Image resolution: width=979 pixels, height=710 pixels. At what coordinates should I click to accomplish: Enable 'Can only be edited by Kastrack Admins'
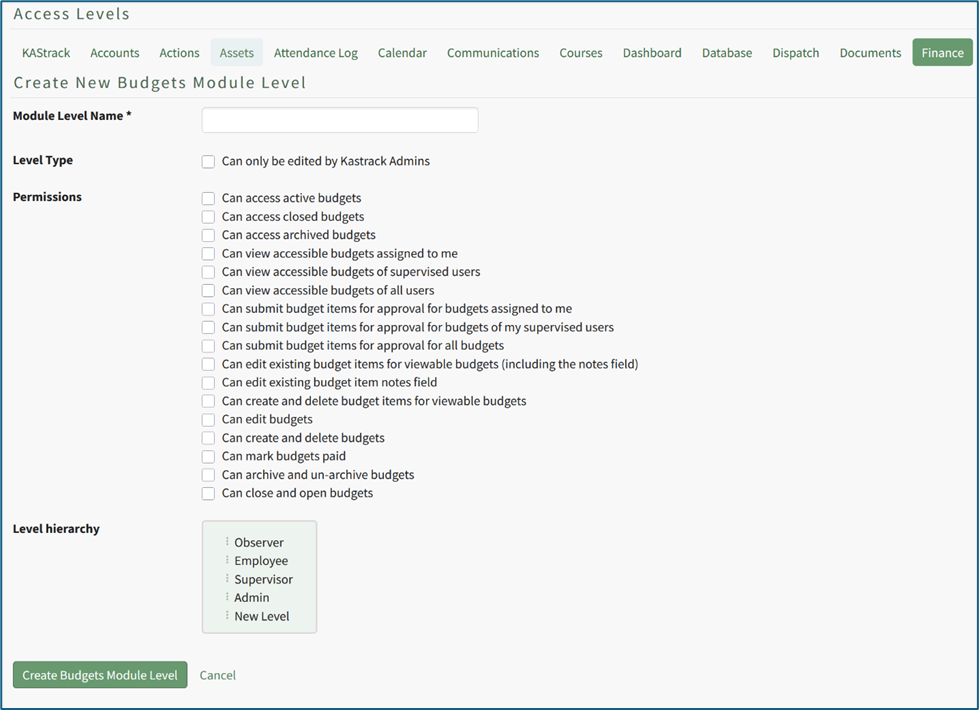click(x=208, y=161)
